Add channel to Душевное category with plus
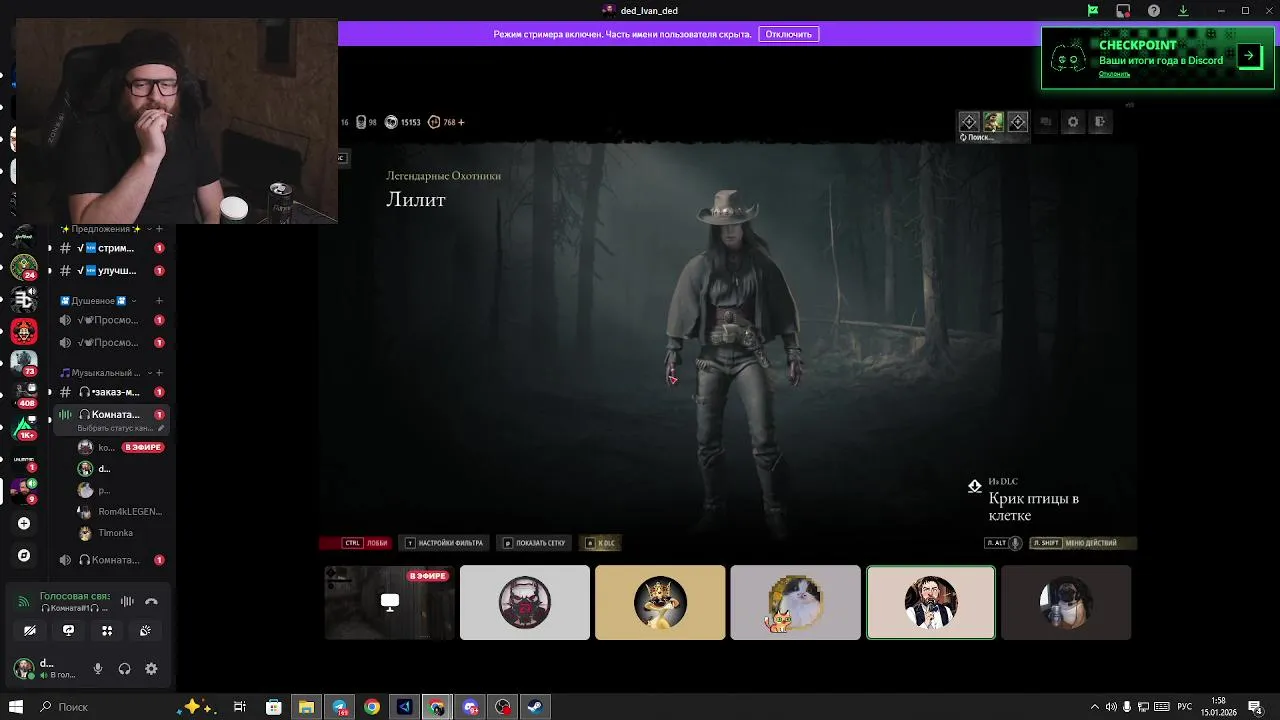This screenshot has height=720, width=1280. 159,300
